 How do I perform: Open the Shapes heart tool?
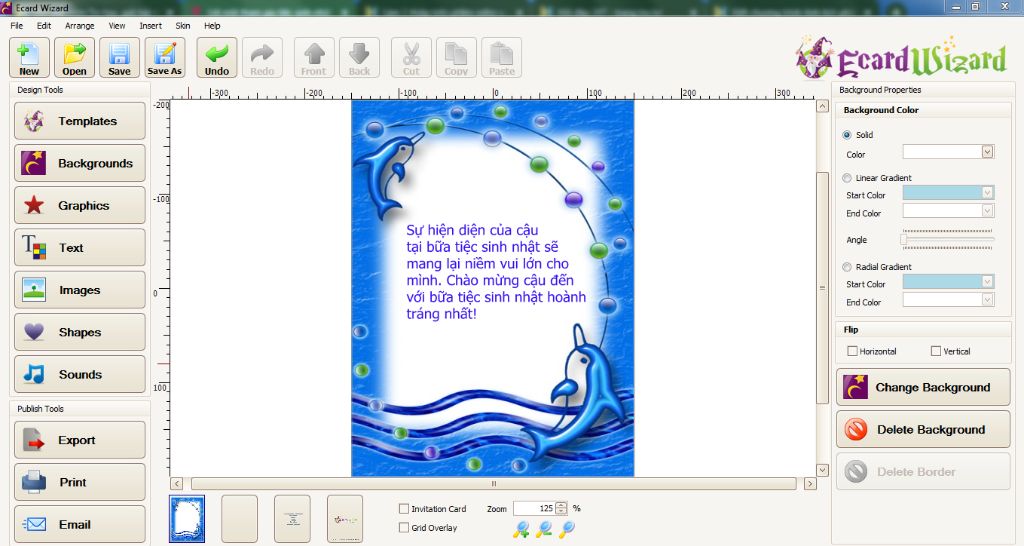(x=80, y=332)
